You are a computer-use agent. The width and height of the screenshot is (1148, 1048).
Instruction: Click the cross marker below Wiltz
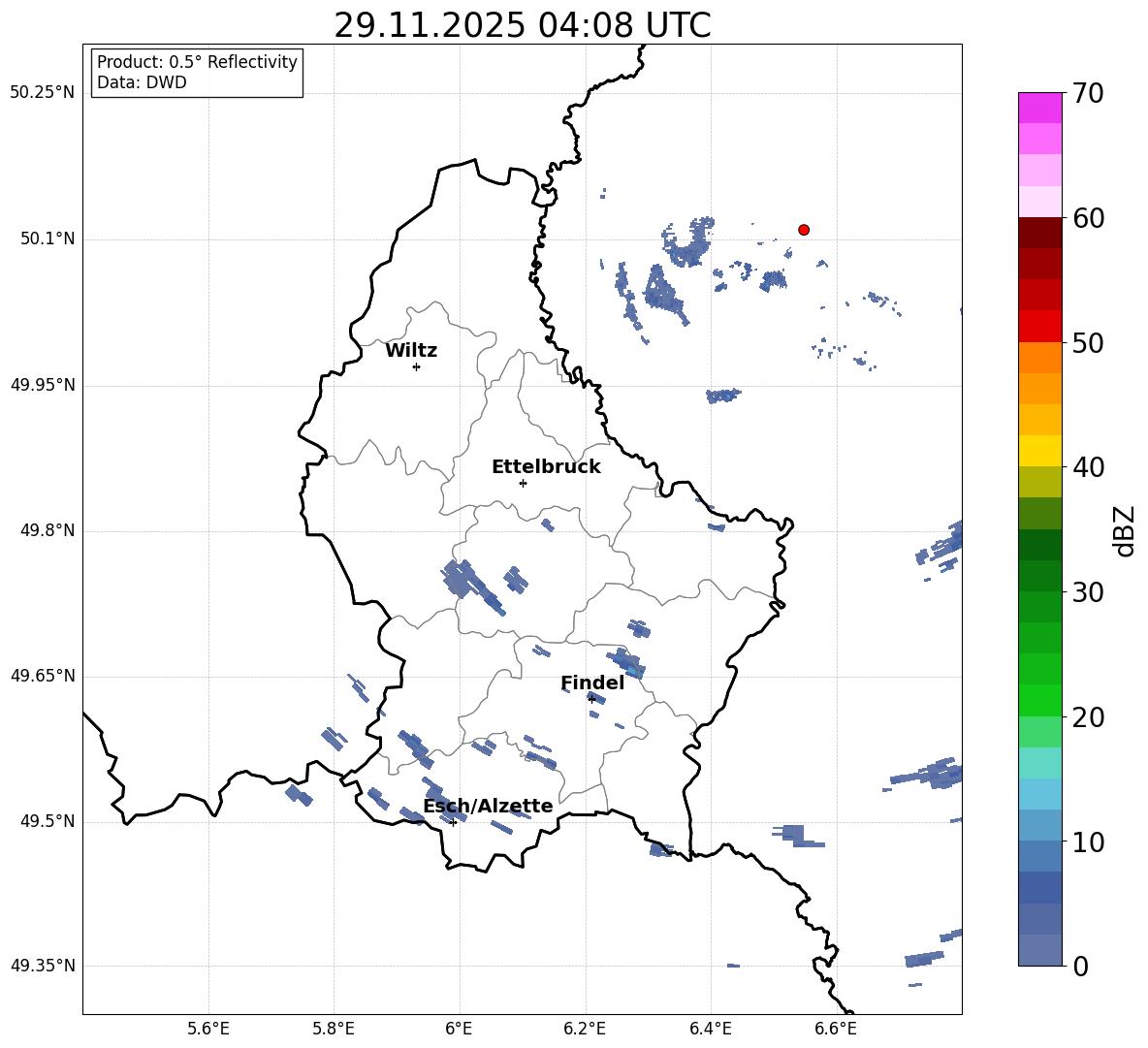[416, 366]
